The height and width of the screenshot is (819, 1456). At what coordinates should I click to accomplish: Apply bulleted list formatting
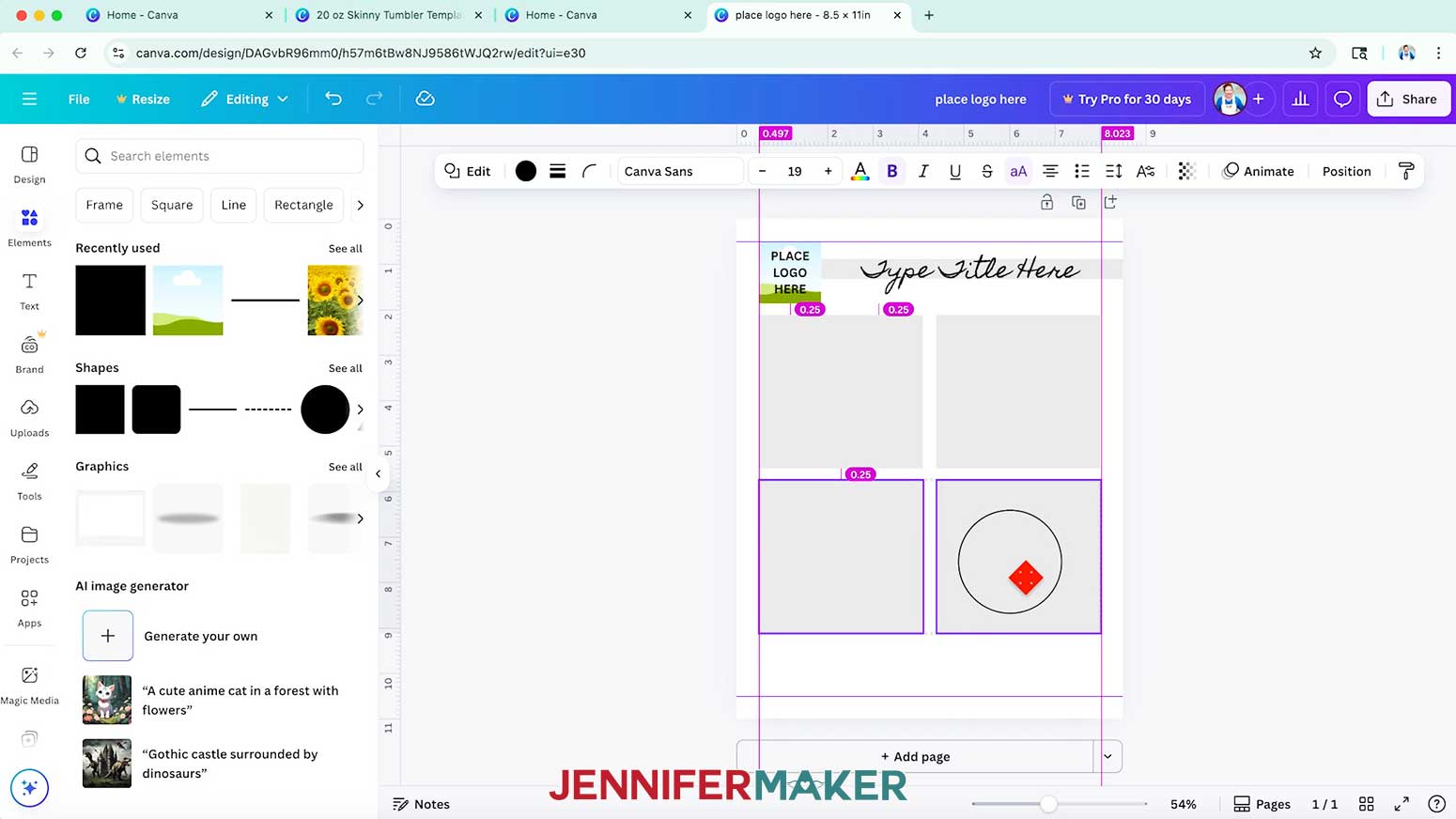tap(1082, 171)
